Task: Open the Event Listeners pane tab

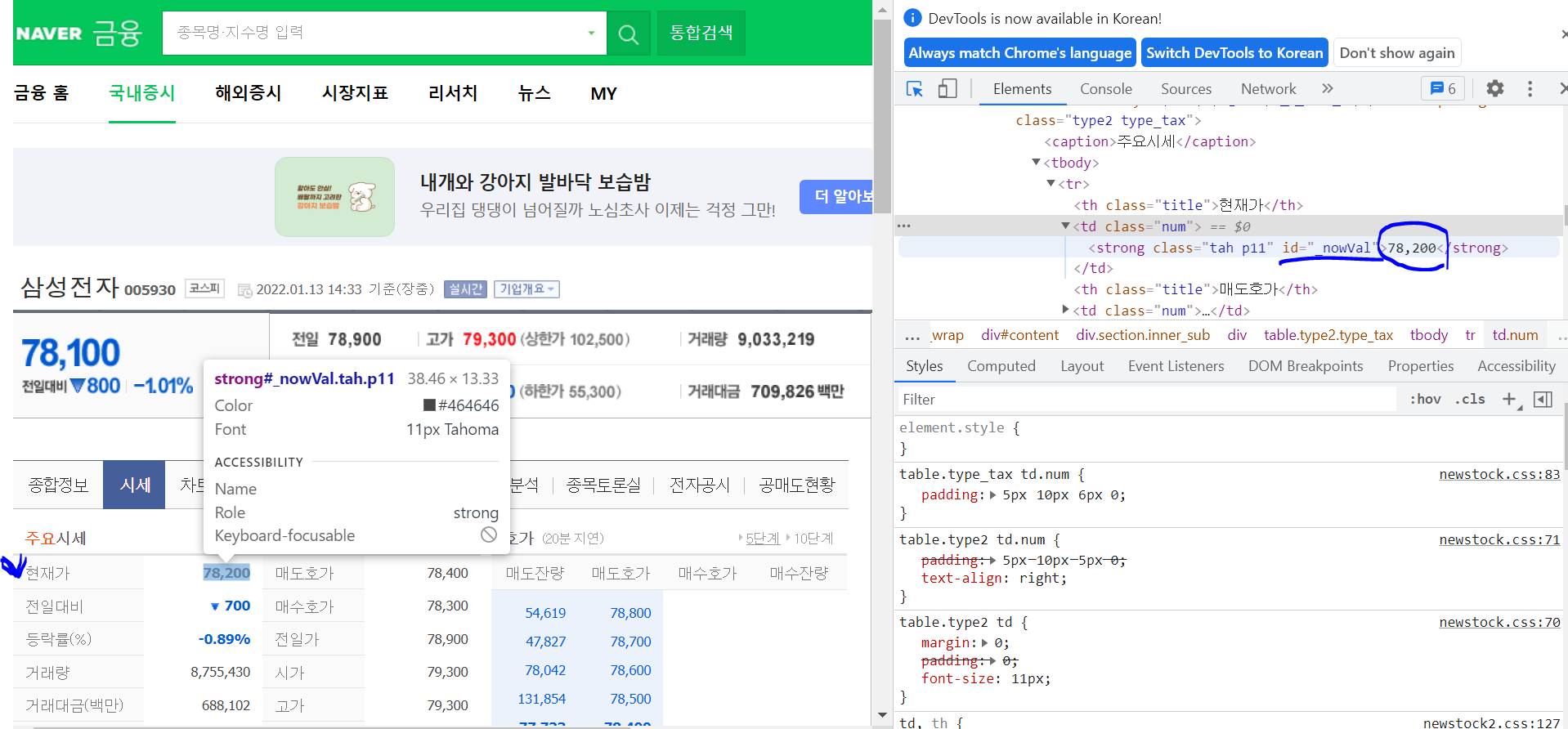Action: (x=1176, y=366)
